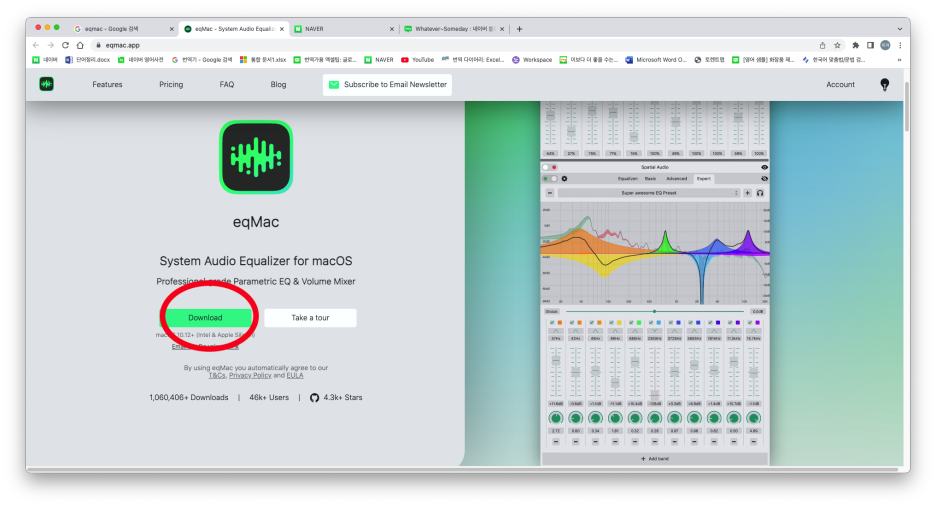Image resolution: width=936 pixels, height=507 pixels.
Task: Open the FAQ menu item
Action: [227, 85]
